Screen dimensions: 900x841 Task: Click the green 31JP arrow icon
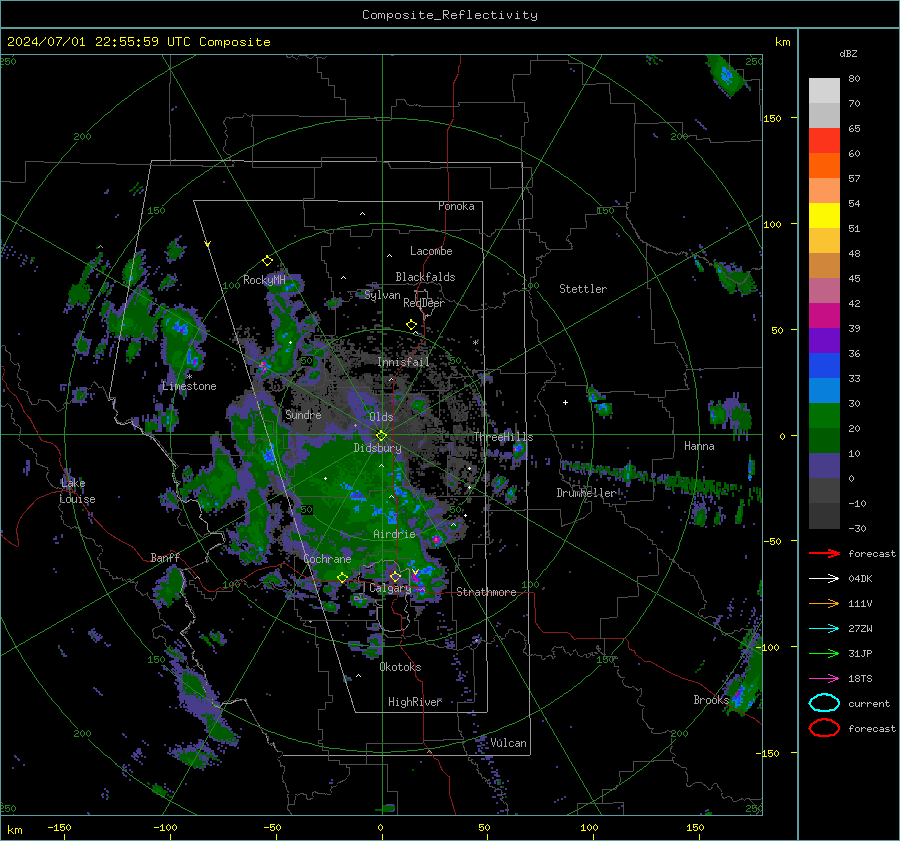[824, 653]
